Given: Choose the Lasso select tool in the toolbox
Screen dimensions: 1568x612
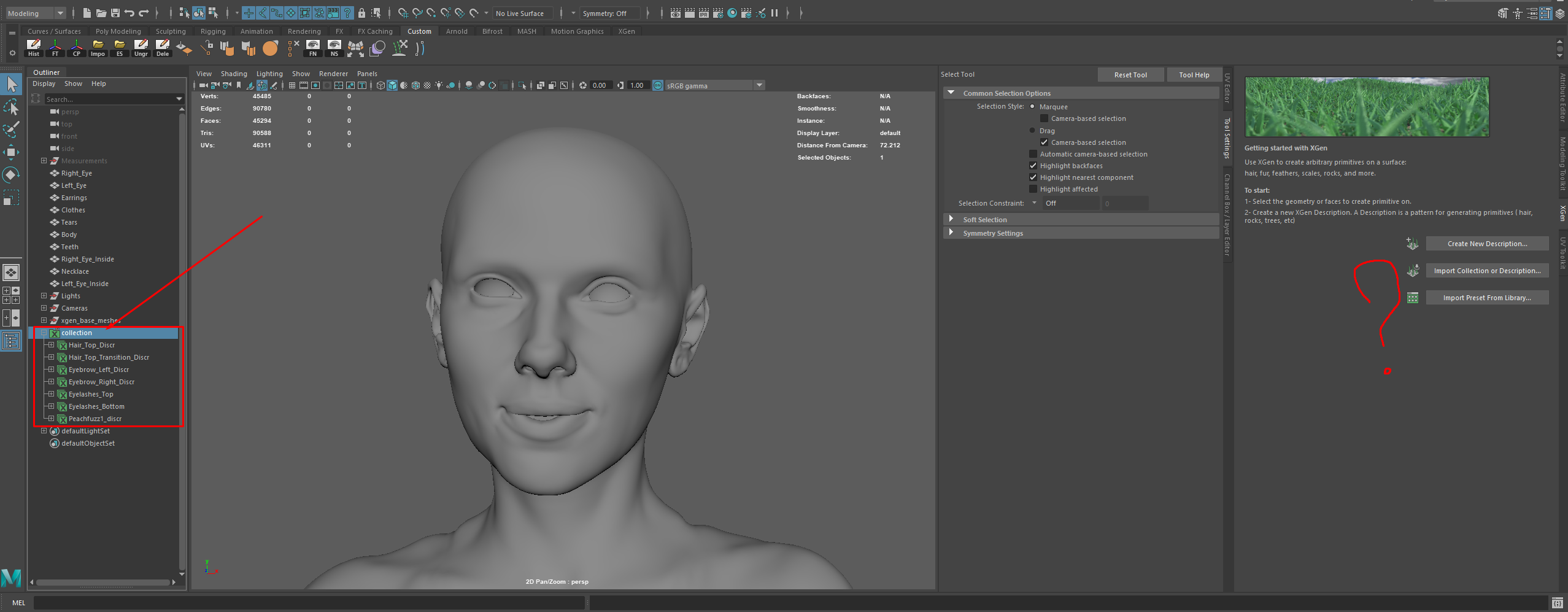Looking at the screenshot, I should (x=12, y=107).
